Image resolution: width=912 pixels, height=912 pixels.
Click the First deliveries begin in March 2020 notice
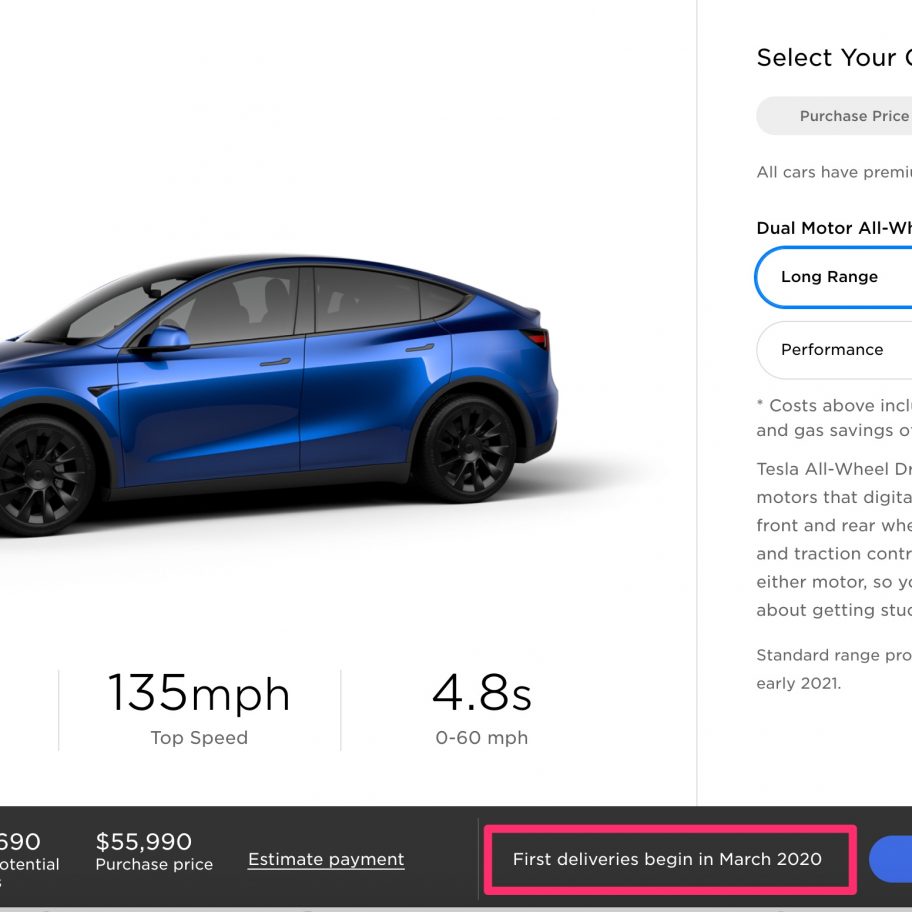tap(667, 859)
